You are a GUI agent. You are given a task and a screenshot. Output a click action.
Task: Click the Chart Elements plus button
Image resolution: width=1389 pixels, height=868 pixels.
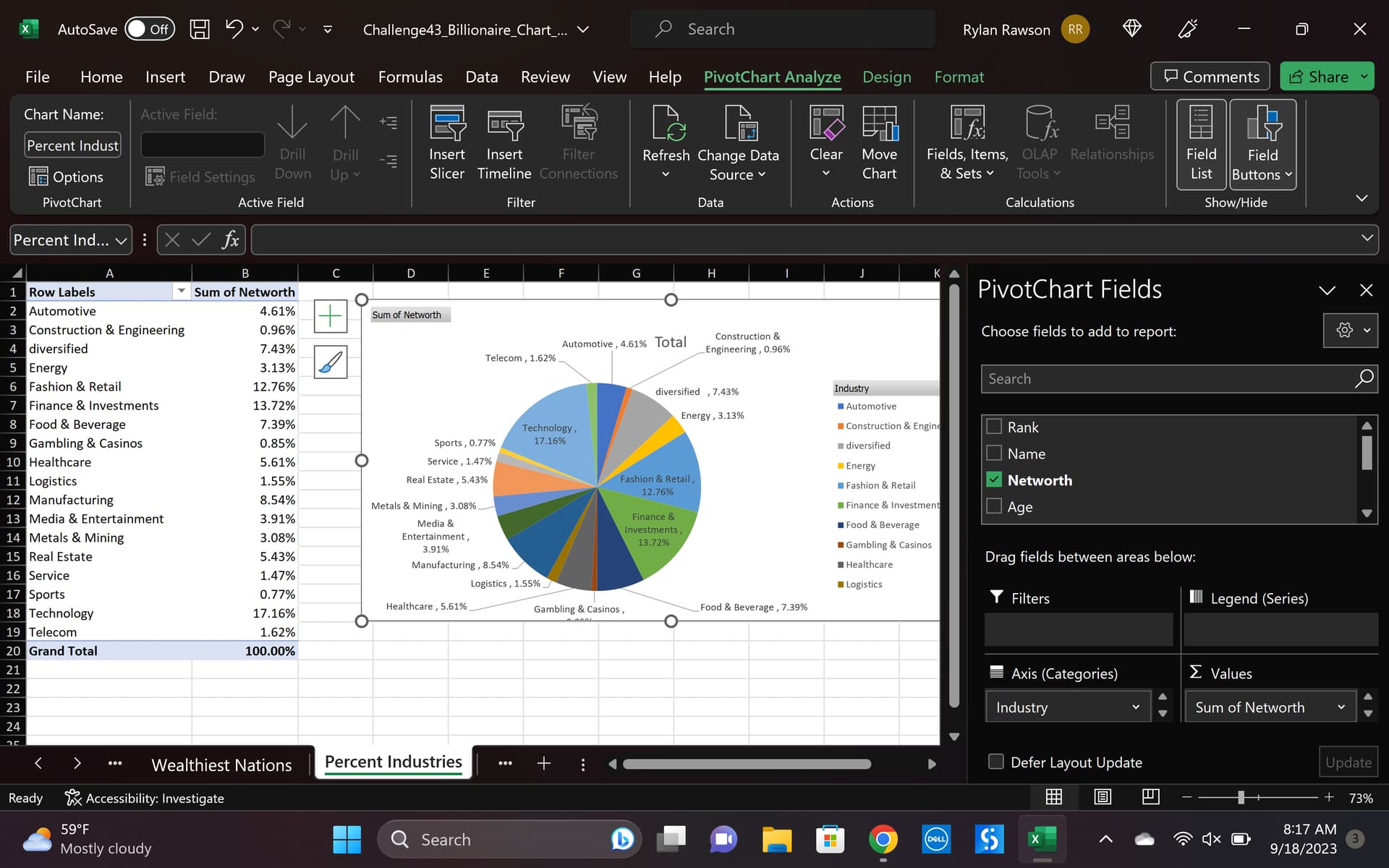pyautogui.click(x=331, y=316)
